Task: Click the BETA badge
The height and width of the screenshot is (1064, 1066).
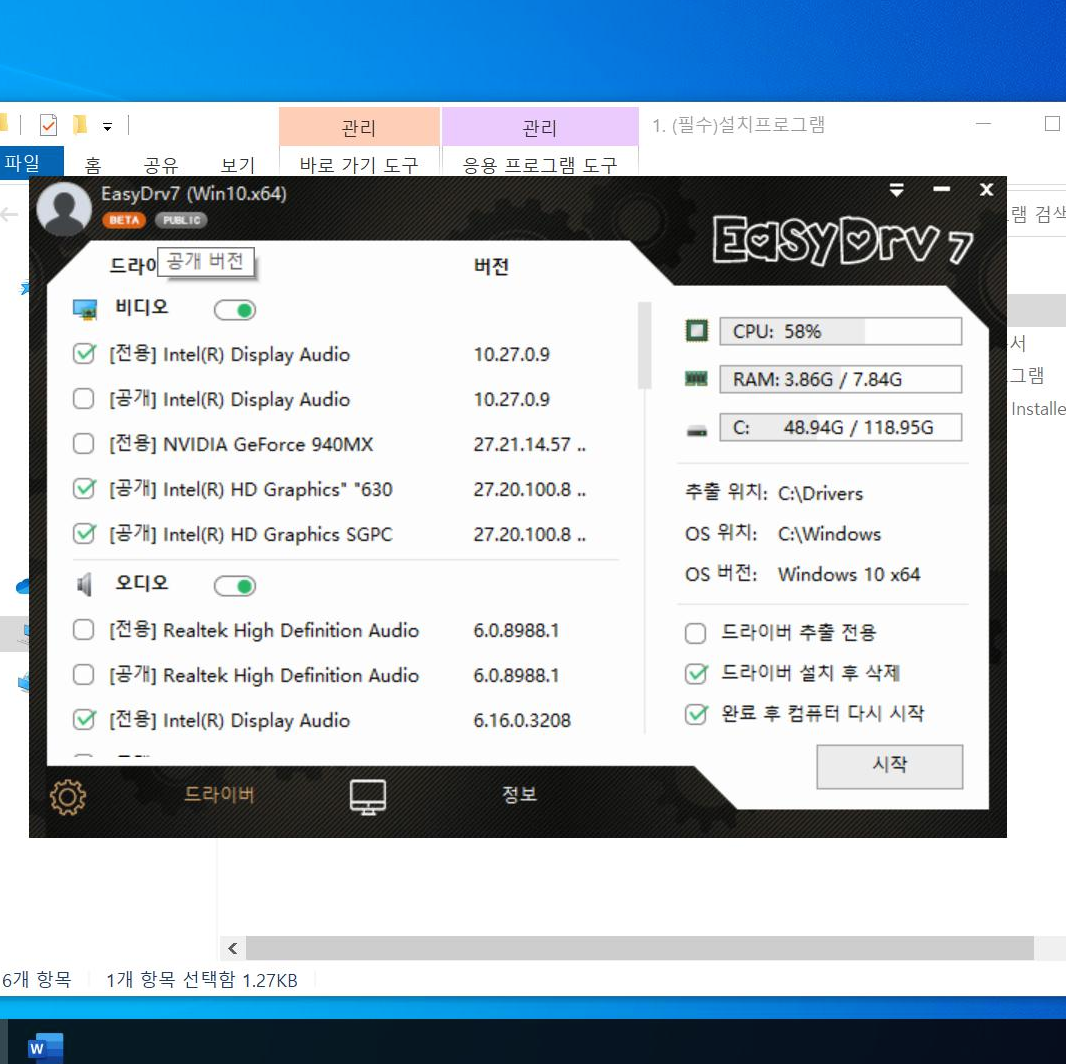Action: pos(124,220)
